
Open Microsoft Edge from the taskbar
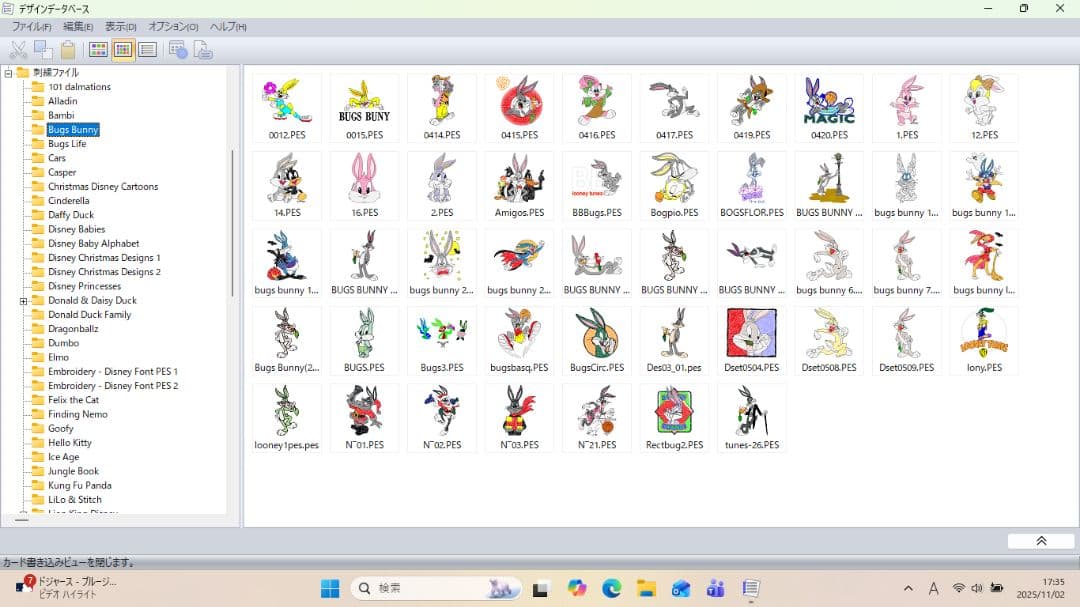click(x=611, y=589)
